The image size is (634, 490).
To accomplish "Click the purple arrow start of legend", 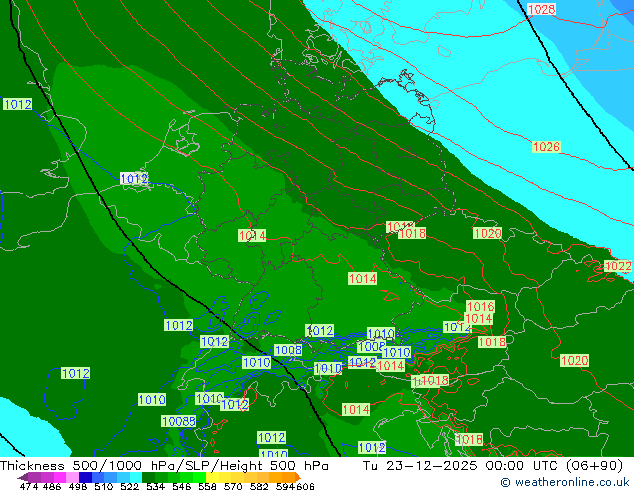I will (x=22, y=477).
